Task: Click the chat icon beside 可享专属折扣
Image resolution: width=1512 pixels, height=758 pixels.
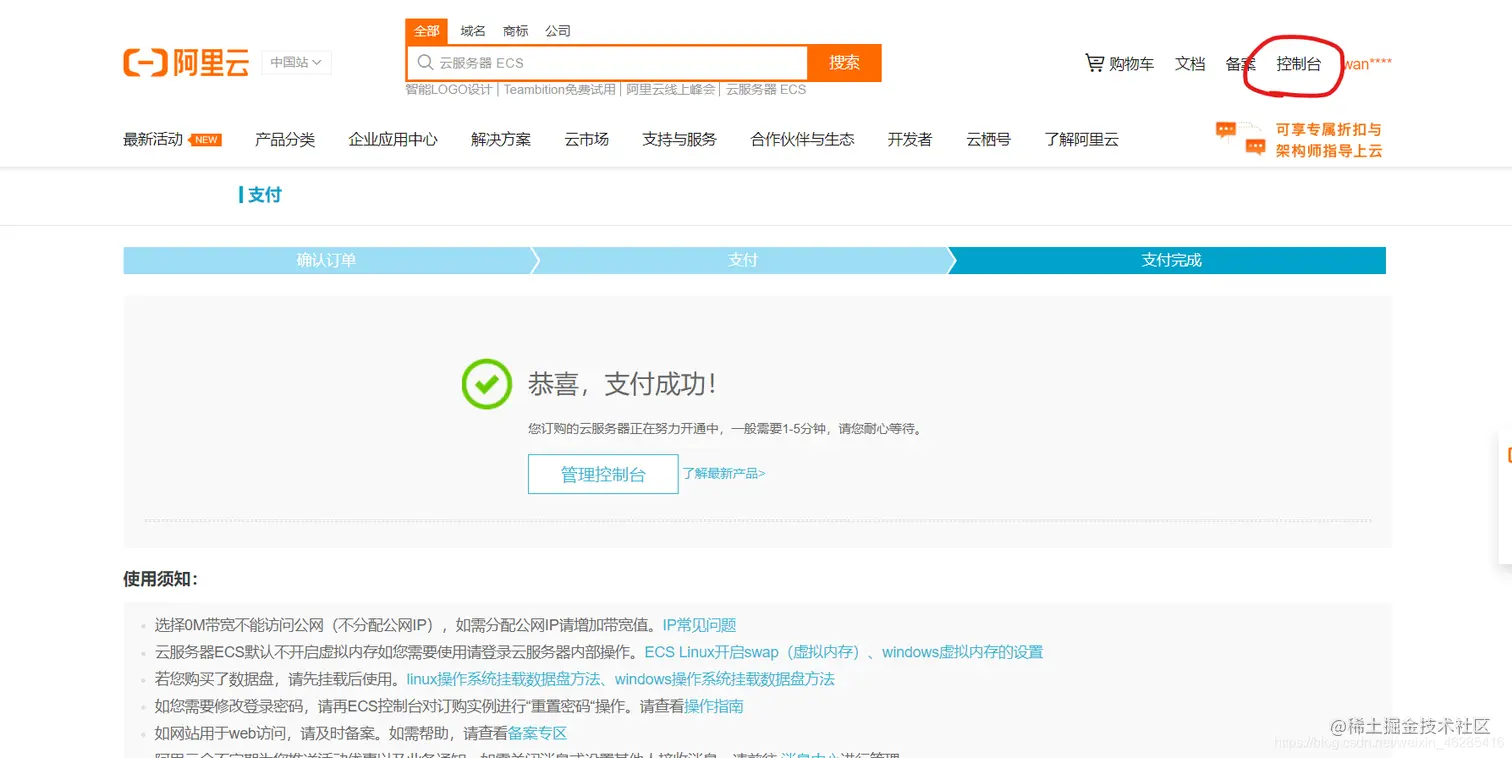Action: point(1239,131)
